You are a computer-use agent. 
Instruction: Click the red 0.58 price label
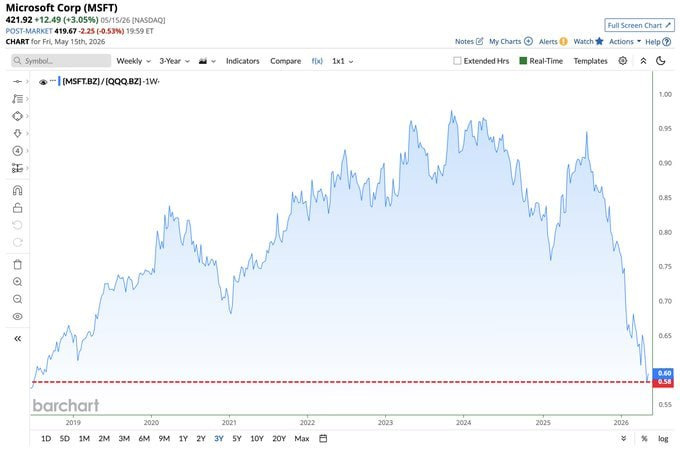[663, 382]
